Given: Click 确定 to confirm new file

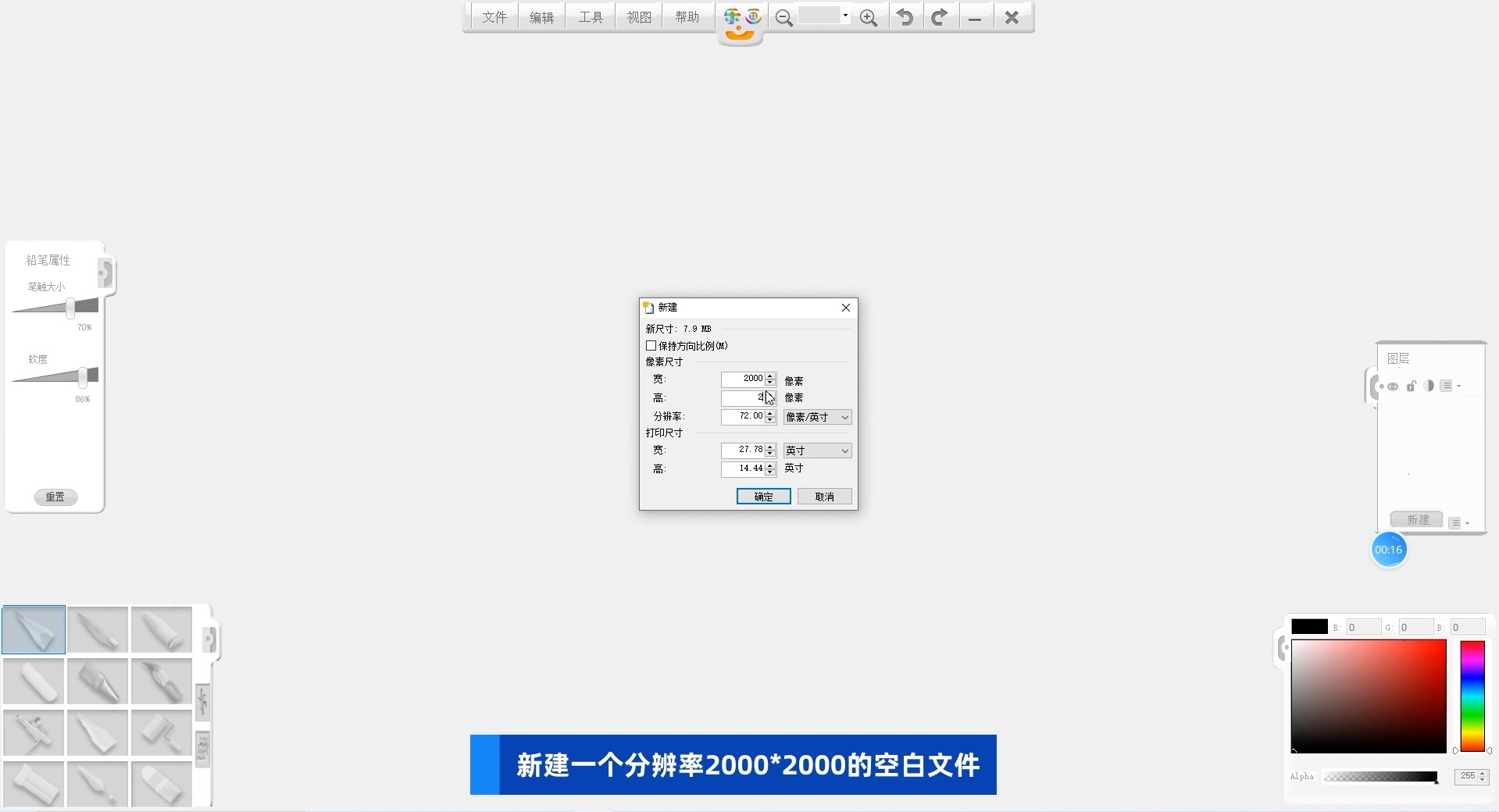Looking at the screenshot, I should pos(763,497).
